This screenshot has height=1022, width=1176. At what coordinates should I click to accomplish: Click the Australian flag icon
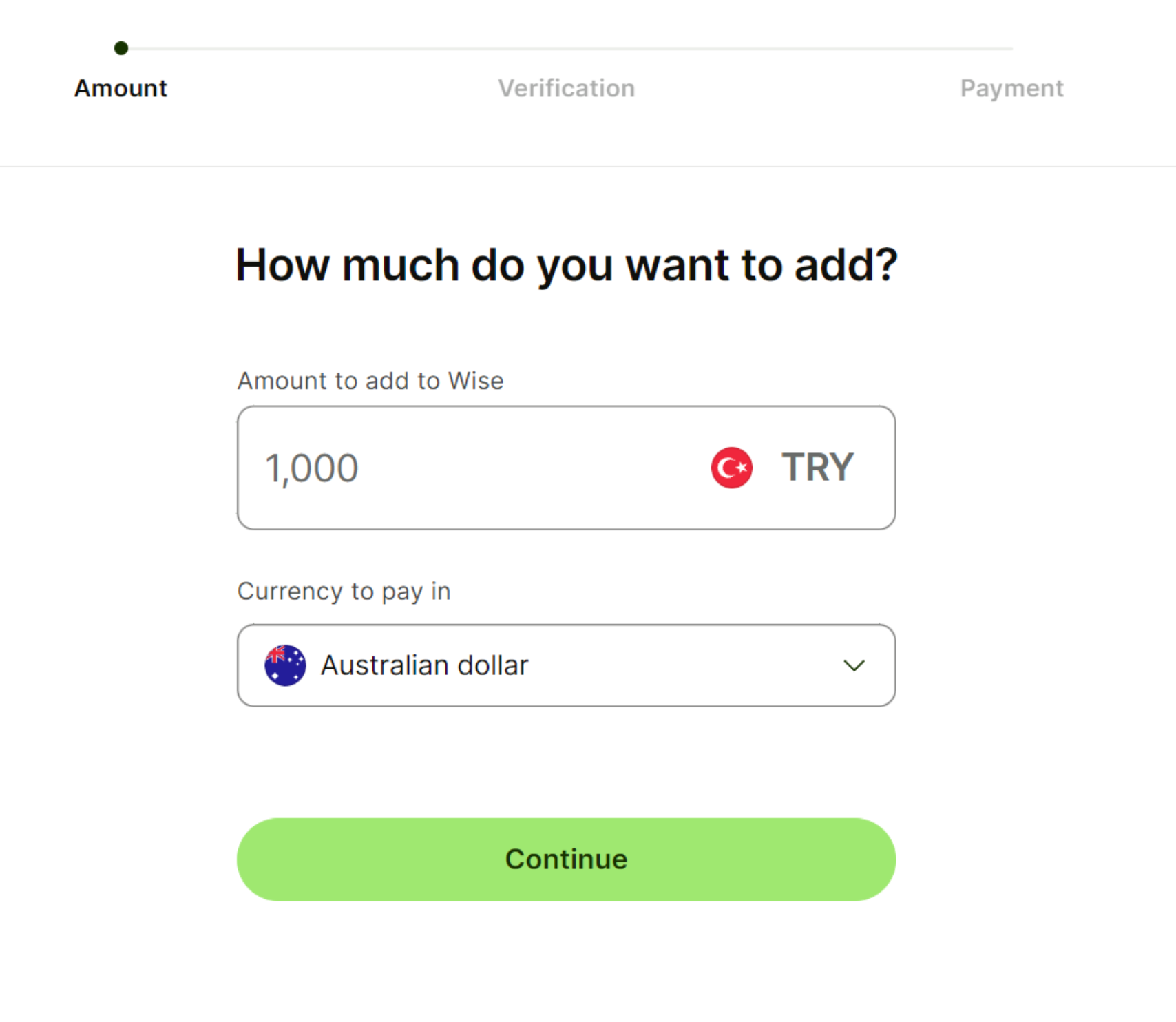pos(285,665)
